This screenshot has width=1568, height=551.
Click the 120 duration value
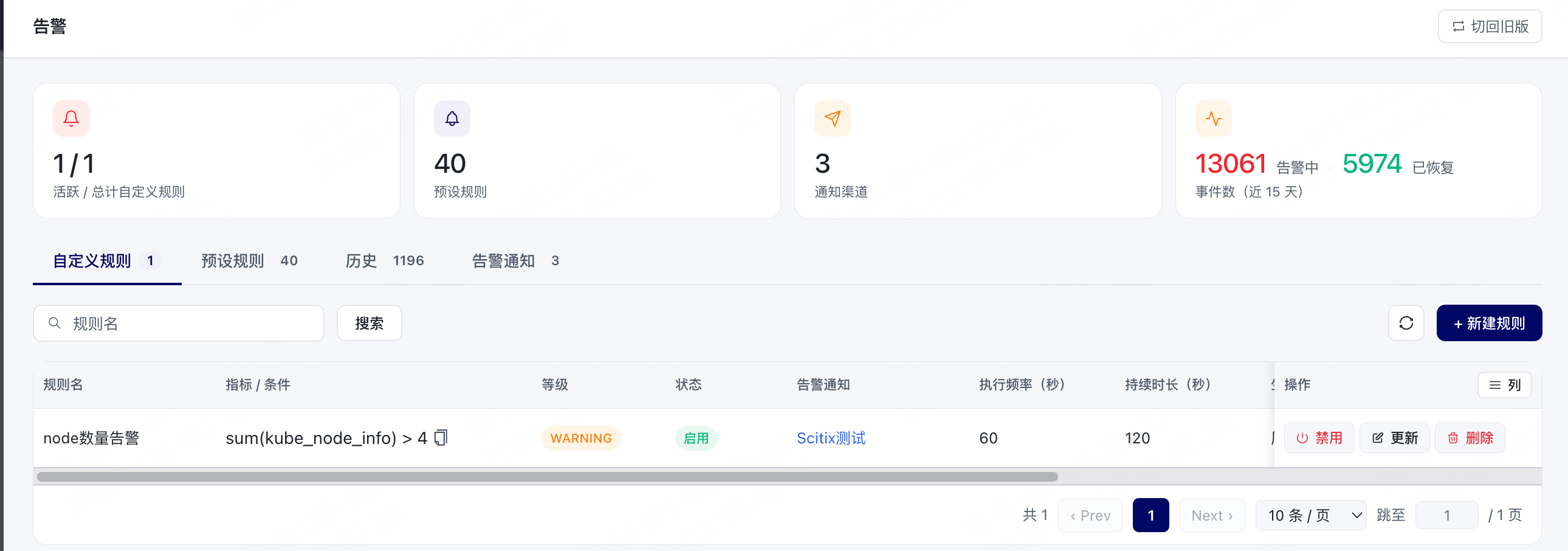click(1137, 438)
